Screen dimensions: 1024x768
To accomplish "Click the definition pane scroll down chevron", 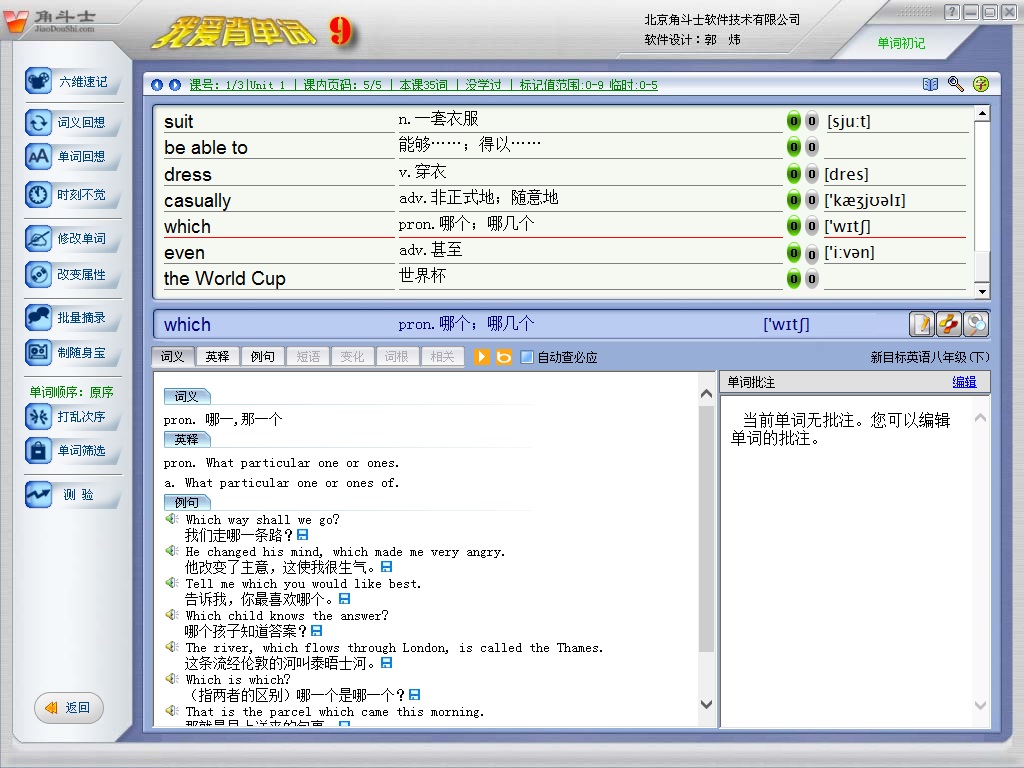I will 707,704.
